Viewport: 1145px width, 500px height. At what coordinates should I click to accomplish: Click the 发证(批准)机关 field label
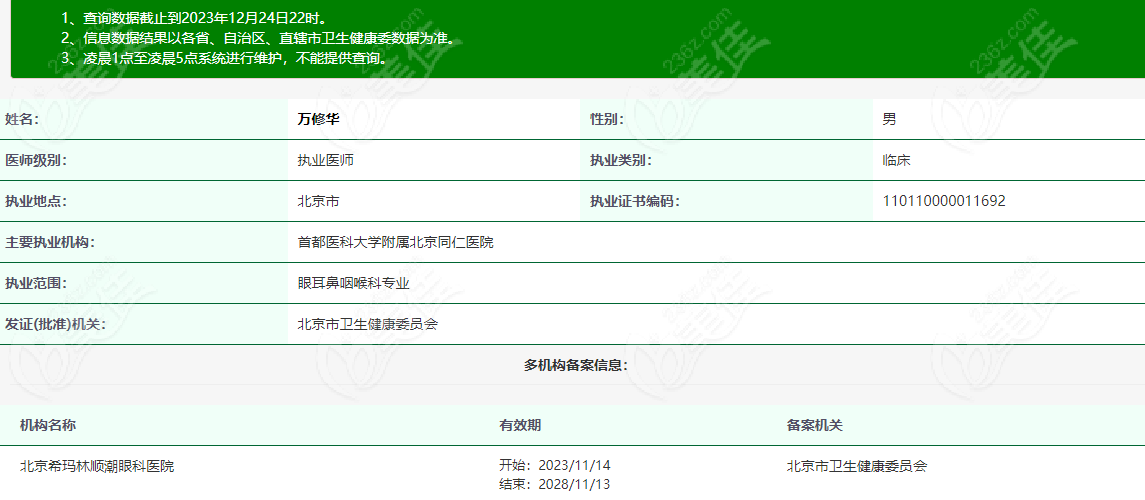coord(55,324)
